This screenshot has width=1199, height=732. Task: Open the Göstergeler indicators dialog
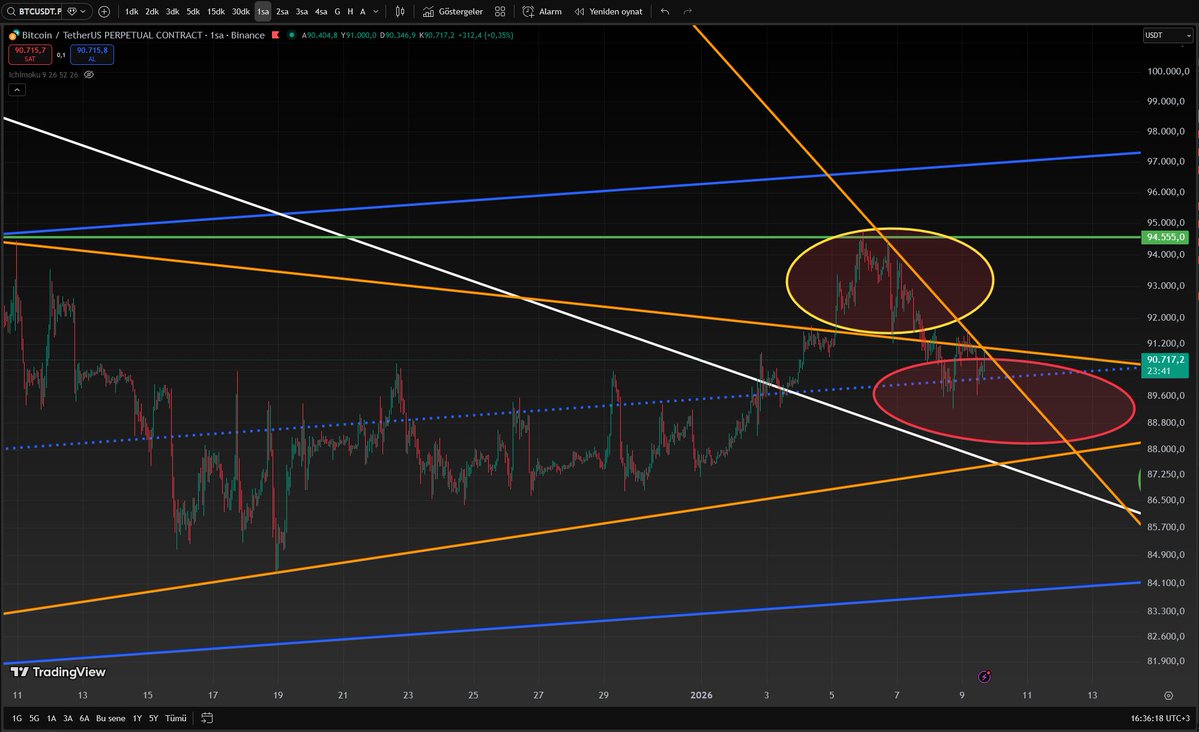(x=453, y=11)
